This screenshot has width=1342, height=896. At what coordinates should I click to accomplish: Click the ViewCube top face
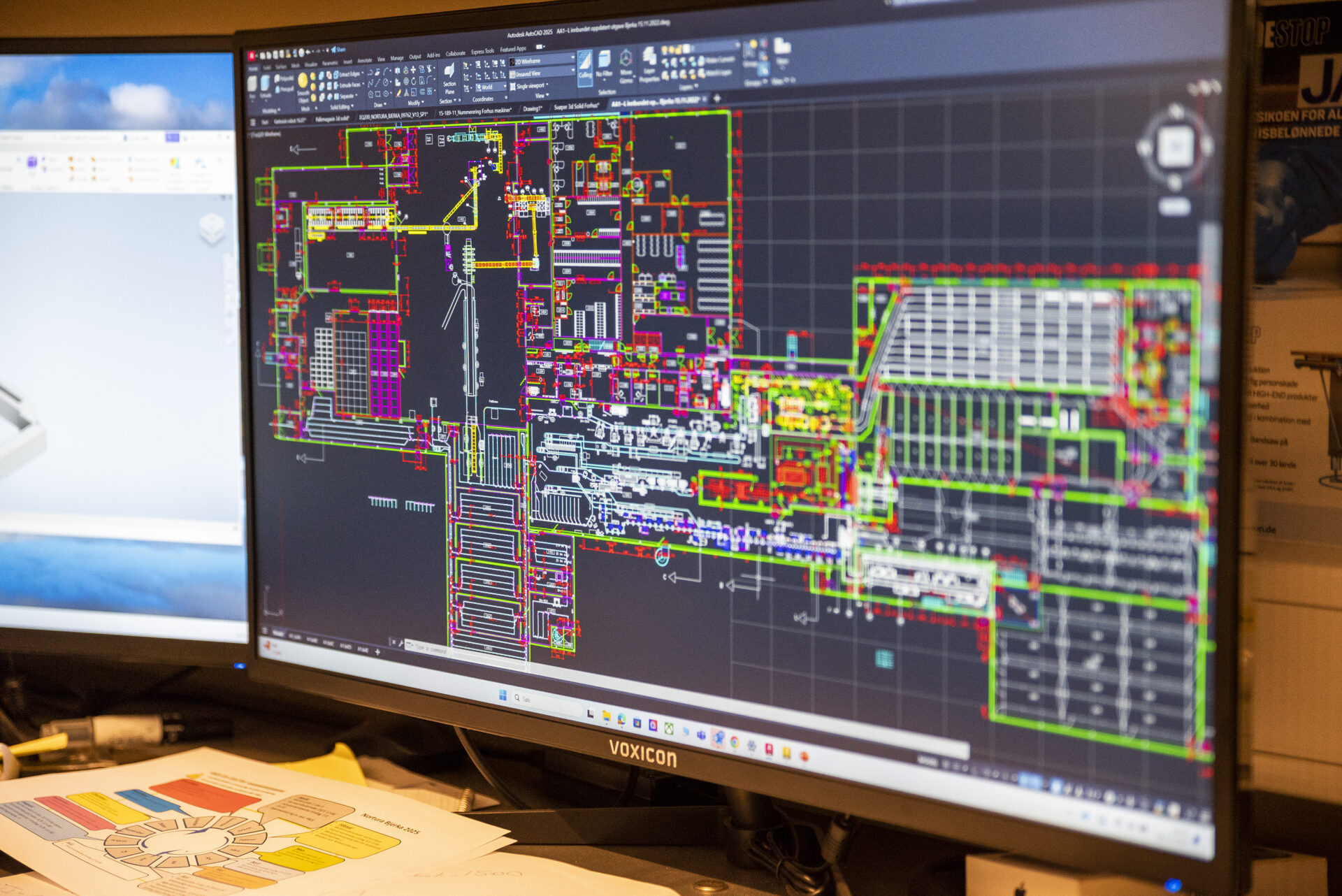click(x=1175, y=147)
